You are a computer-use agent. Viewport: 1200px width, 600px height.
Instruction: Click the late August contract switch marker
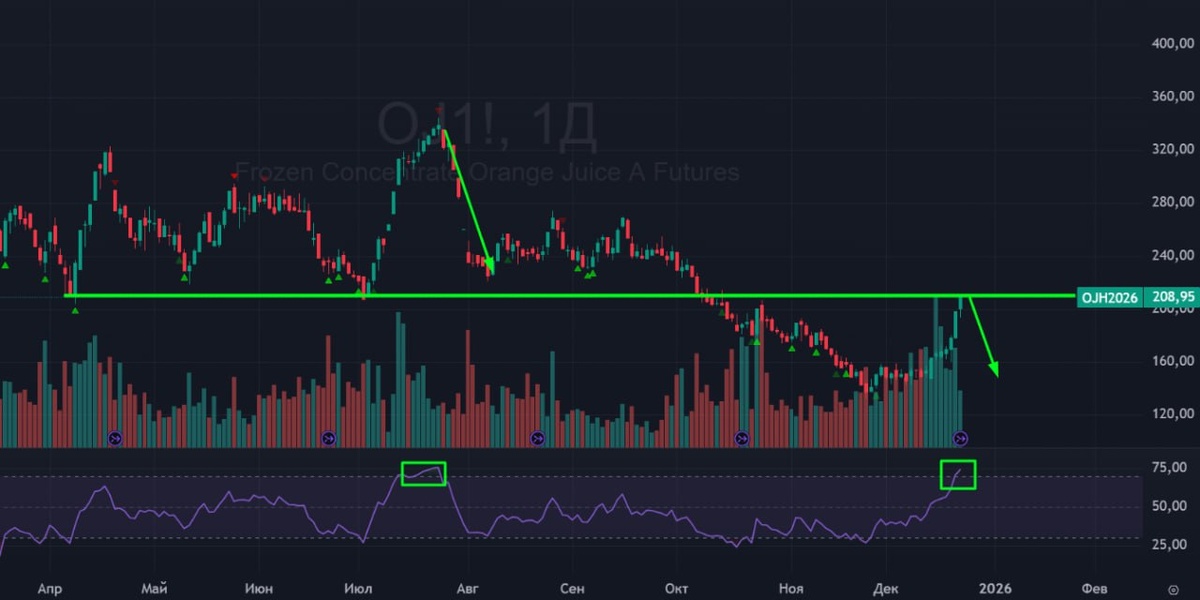537,438
